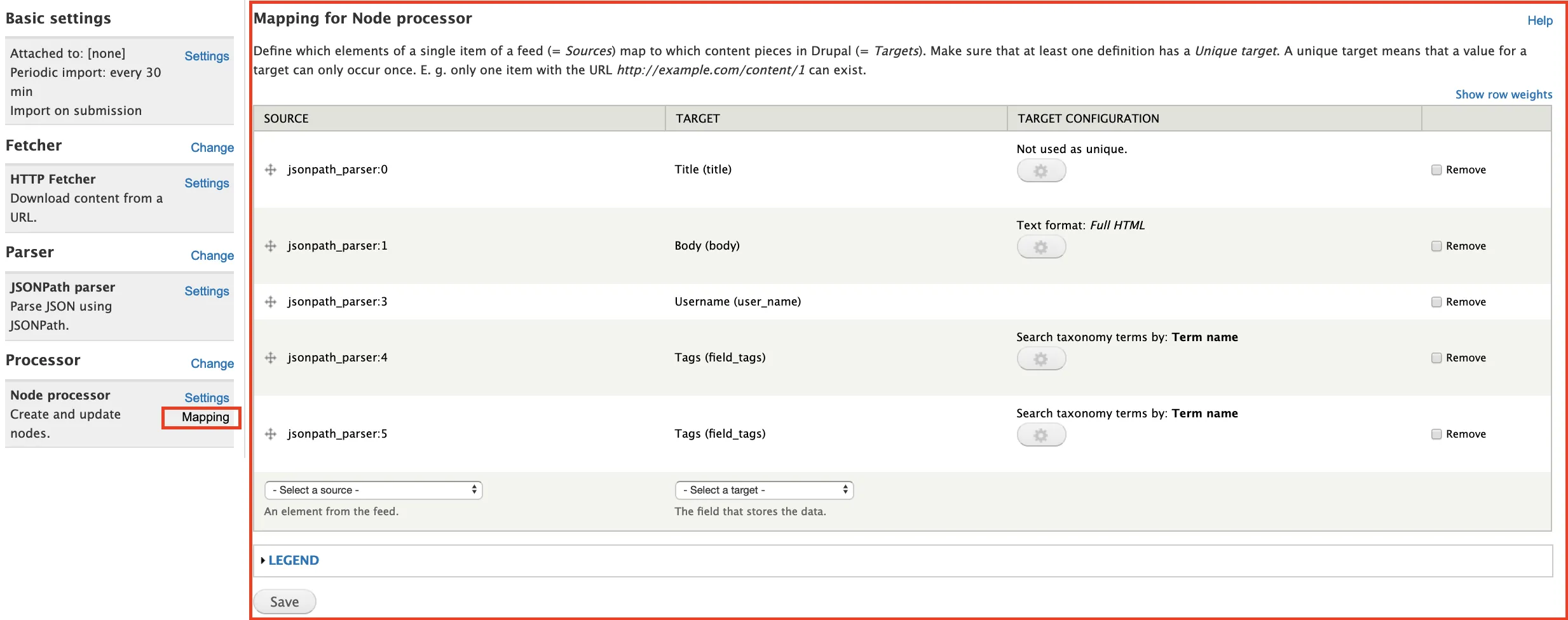Viewport: 1568px width, 620px height.
Task: Grab drag handle for jsonpath_parser:4 row
Action: click(x=271, y=358)
